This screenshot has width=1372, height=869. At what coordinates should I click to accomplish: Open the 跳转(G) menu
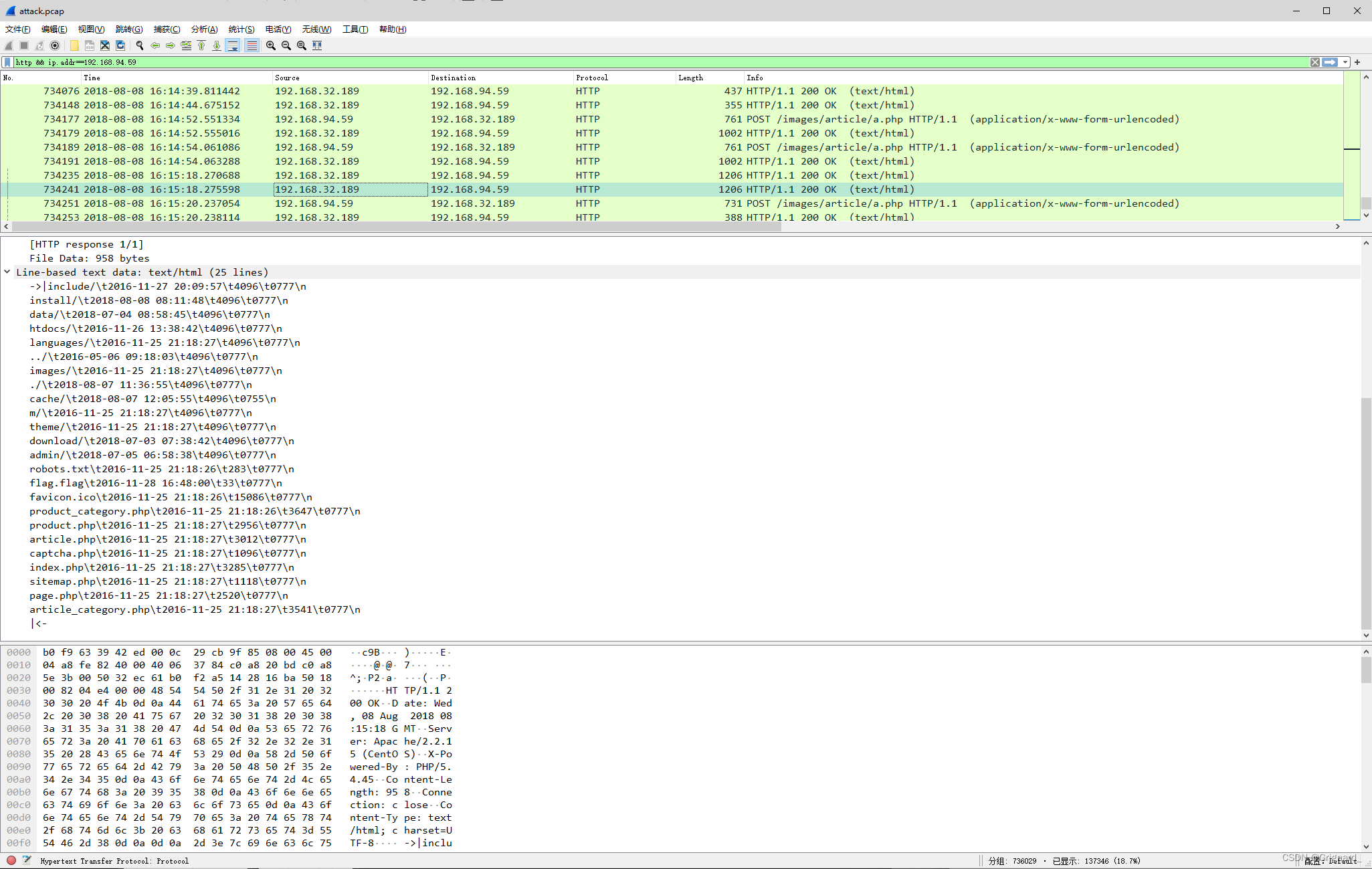129,29
